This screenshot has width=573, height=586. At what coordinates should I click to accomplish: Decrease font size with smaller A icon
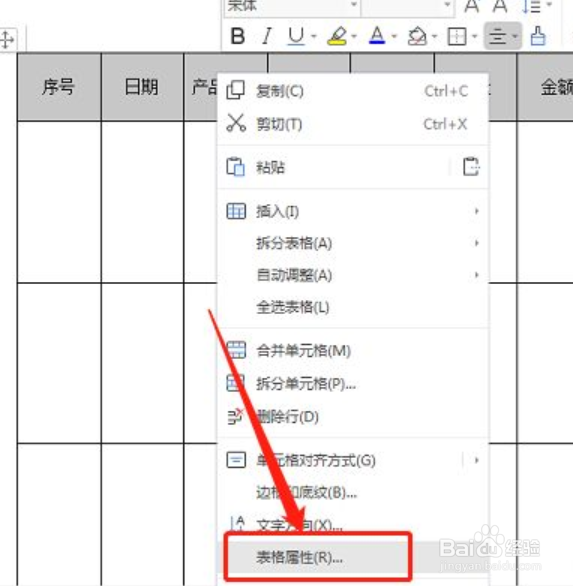(x=500, y=6)
